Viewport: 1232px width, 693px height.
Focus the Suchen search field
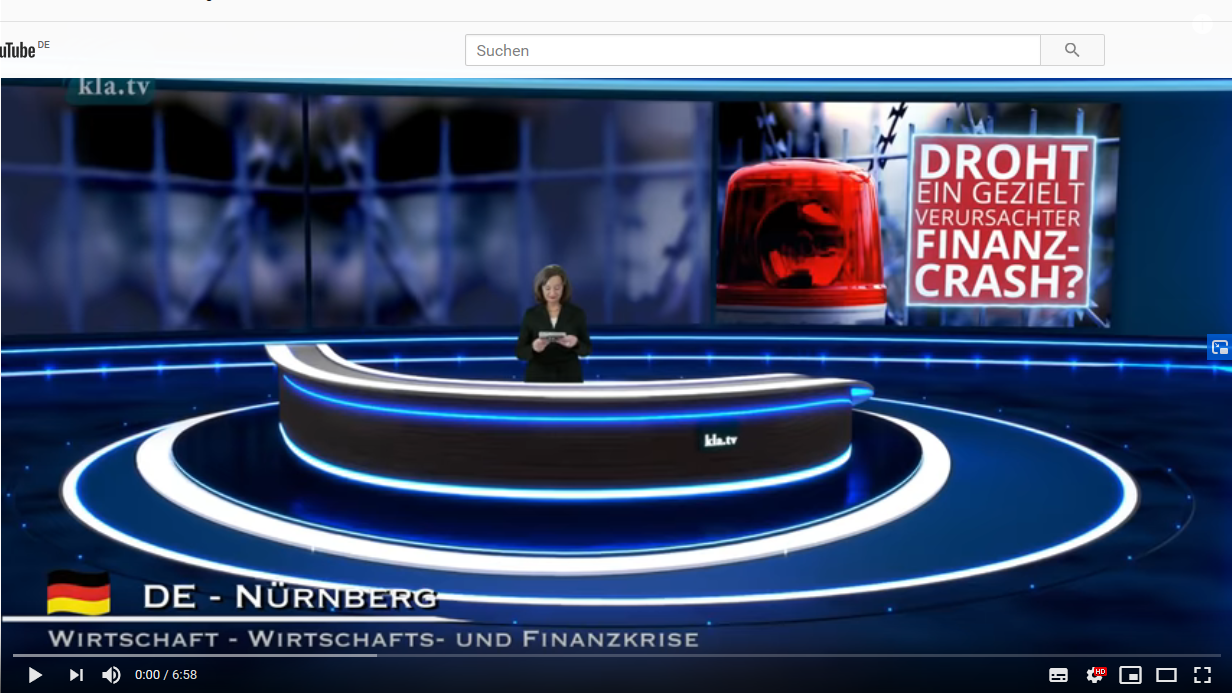pyautogui.click(x=752, y=50)
